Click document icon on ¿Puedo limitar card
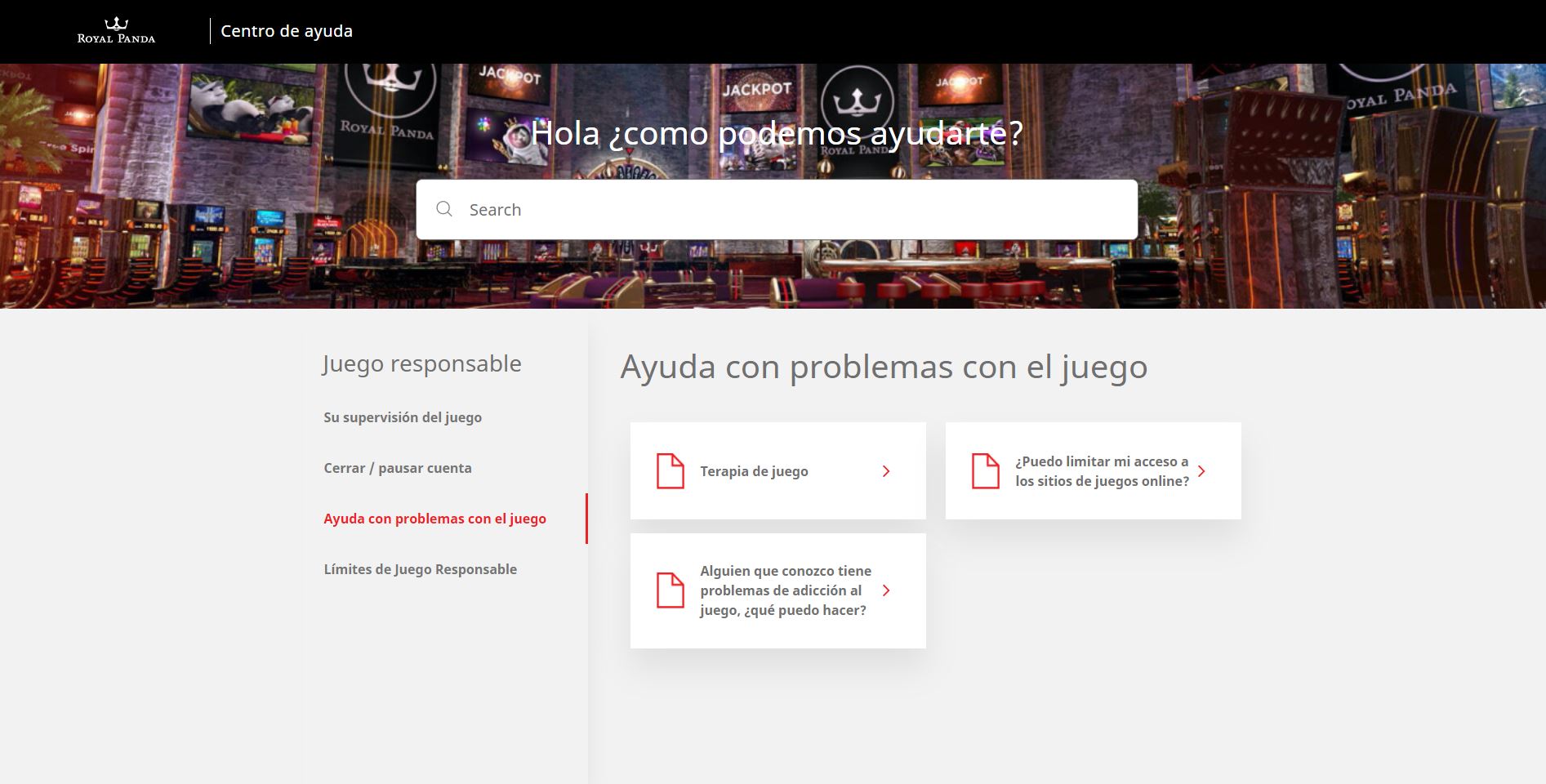1546x784 pixels. [986, 471]
